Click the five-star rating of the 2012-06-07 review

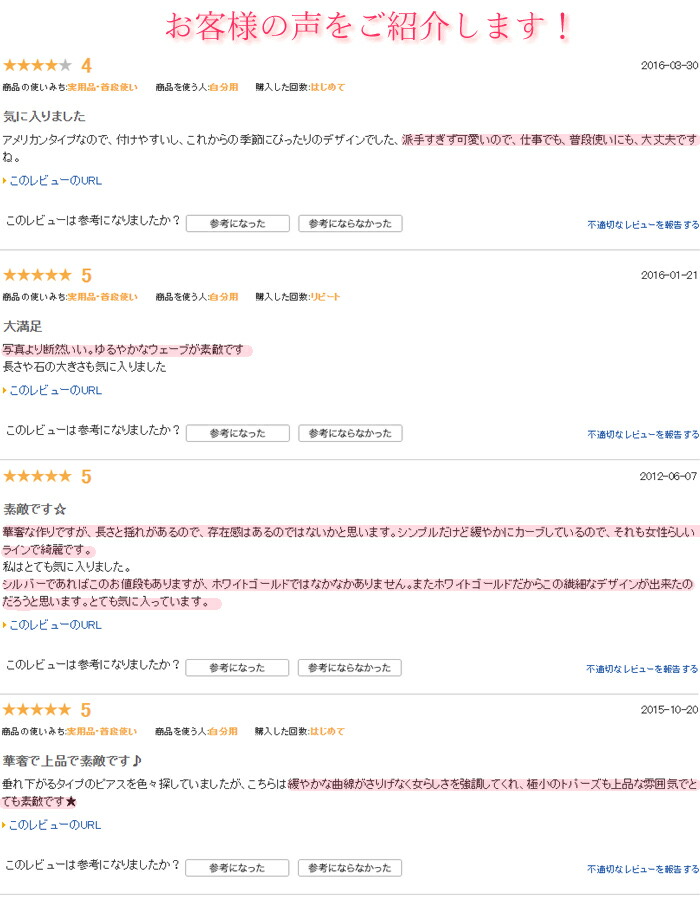[38, 476]
